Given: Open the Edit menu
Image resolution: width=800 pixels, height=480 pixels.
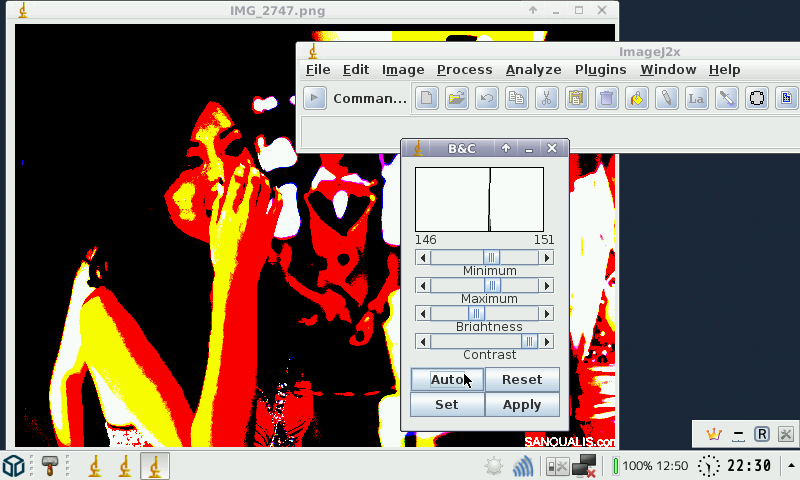Looking at the screenshot, I should pos(356,69).
